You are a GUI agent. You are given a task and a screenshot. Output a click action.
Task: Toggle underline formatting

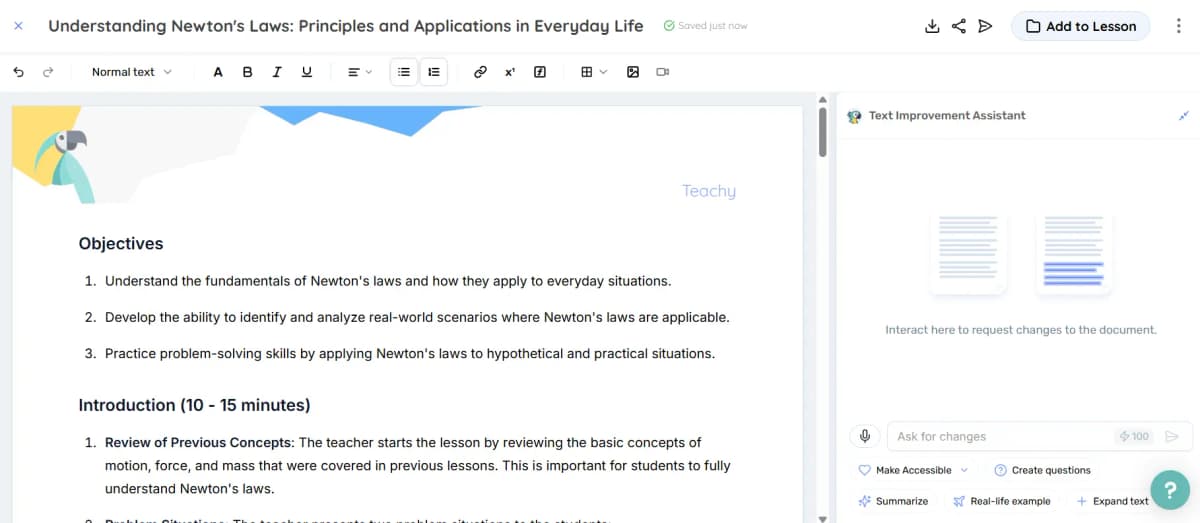click(x=307, y=72)
